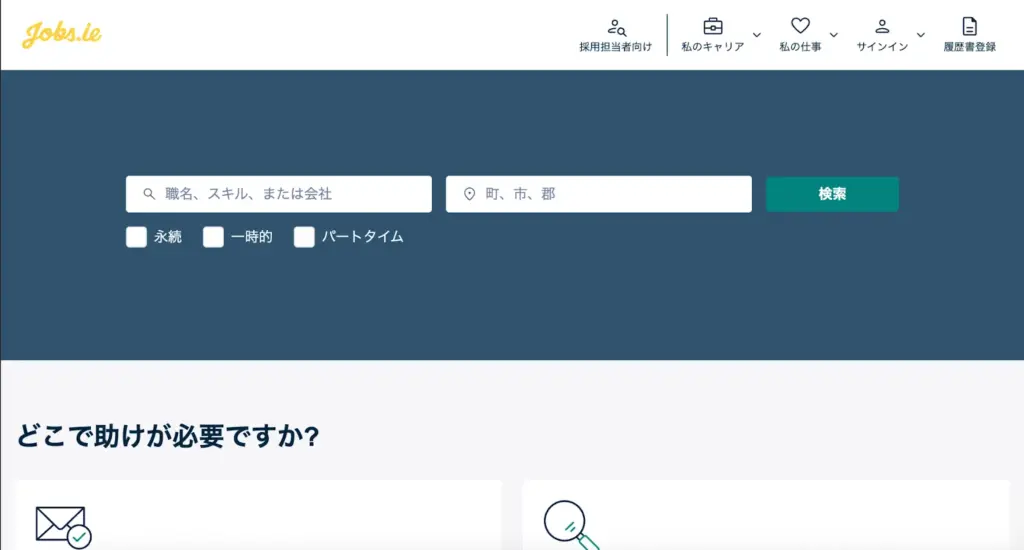Click the briefcase icon above 私のキャリア
Image resolution: width=1024 pixels, height=550 pixels.
712,26
